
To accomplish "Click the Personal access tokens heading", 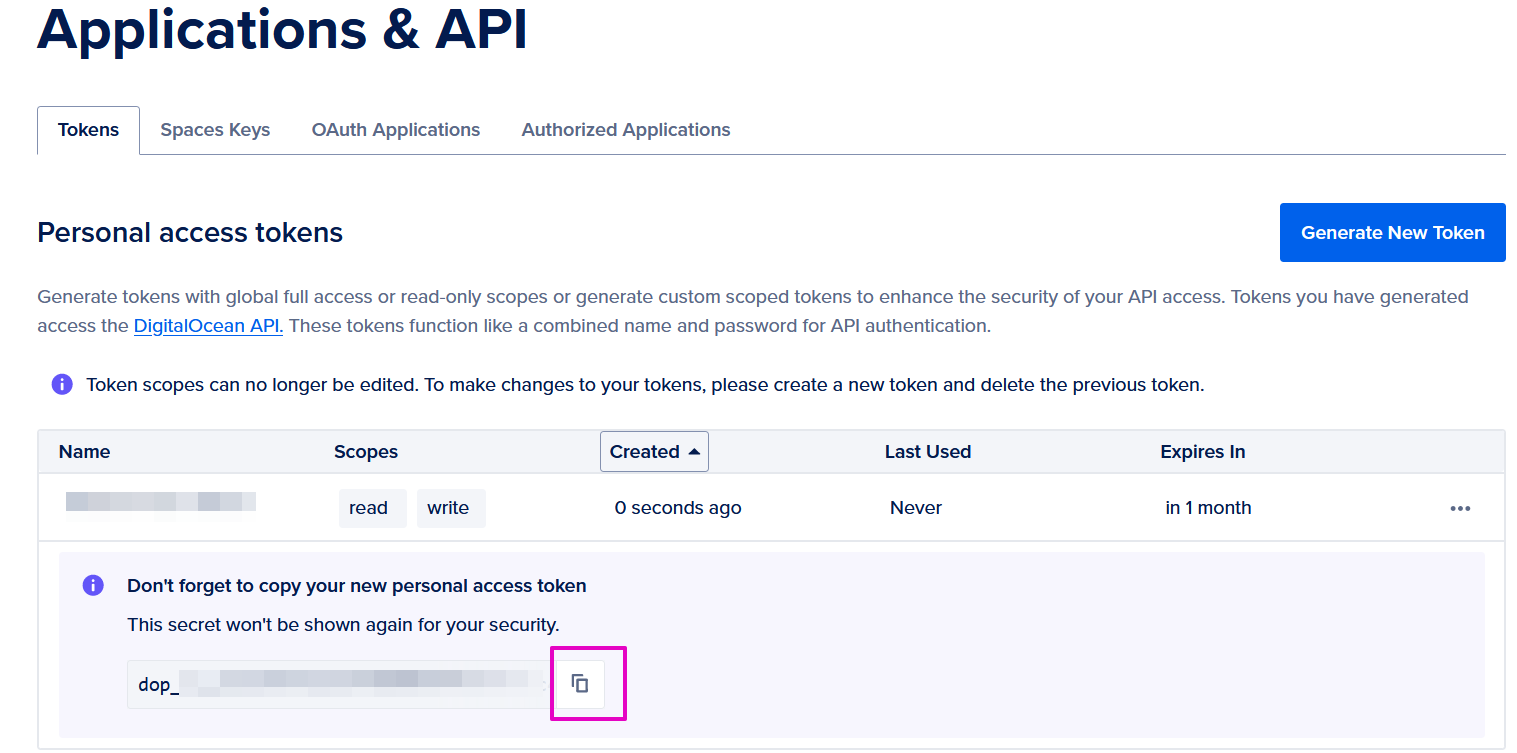I will [190, 233].
